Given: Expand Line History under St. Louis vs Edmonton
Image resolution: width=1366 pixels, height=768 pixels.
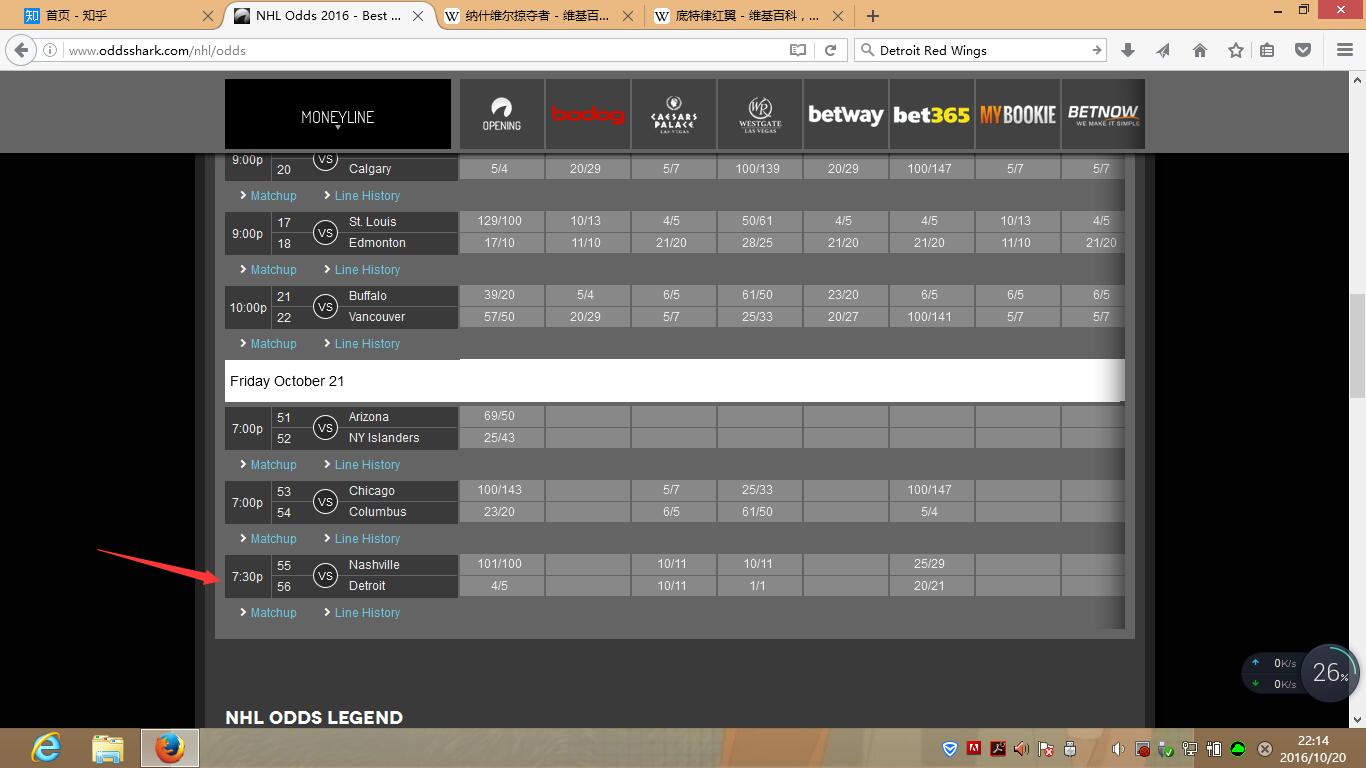Looking at the screenshot, I should click(x=367, y=270).
